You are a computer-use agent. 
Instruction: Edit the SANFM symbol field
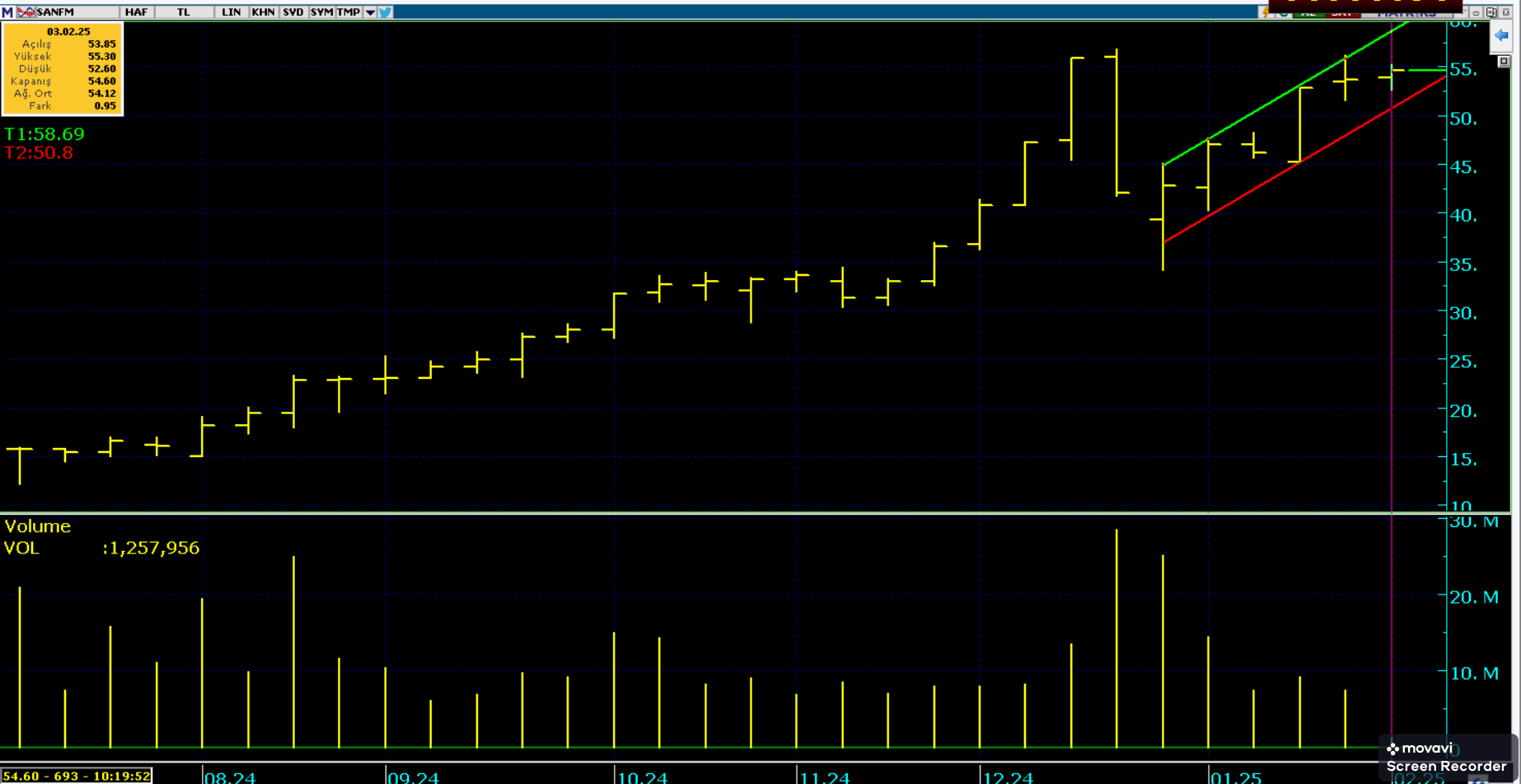pyautogui.click(x=77, y=12)
